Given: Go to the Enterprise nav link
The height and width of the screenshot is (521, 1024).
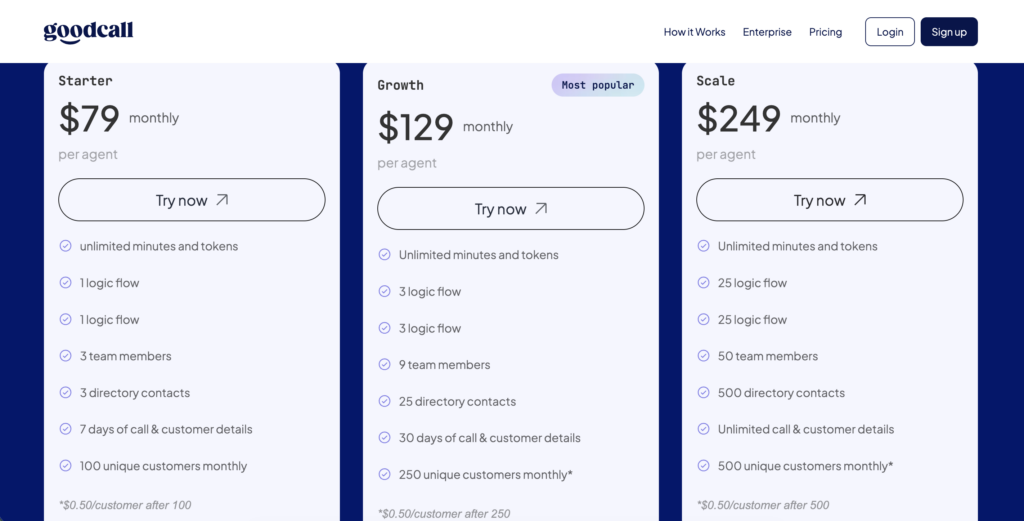Looking at the screenshot, I should coord(767,32).
